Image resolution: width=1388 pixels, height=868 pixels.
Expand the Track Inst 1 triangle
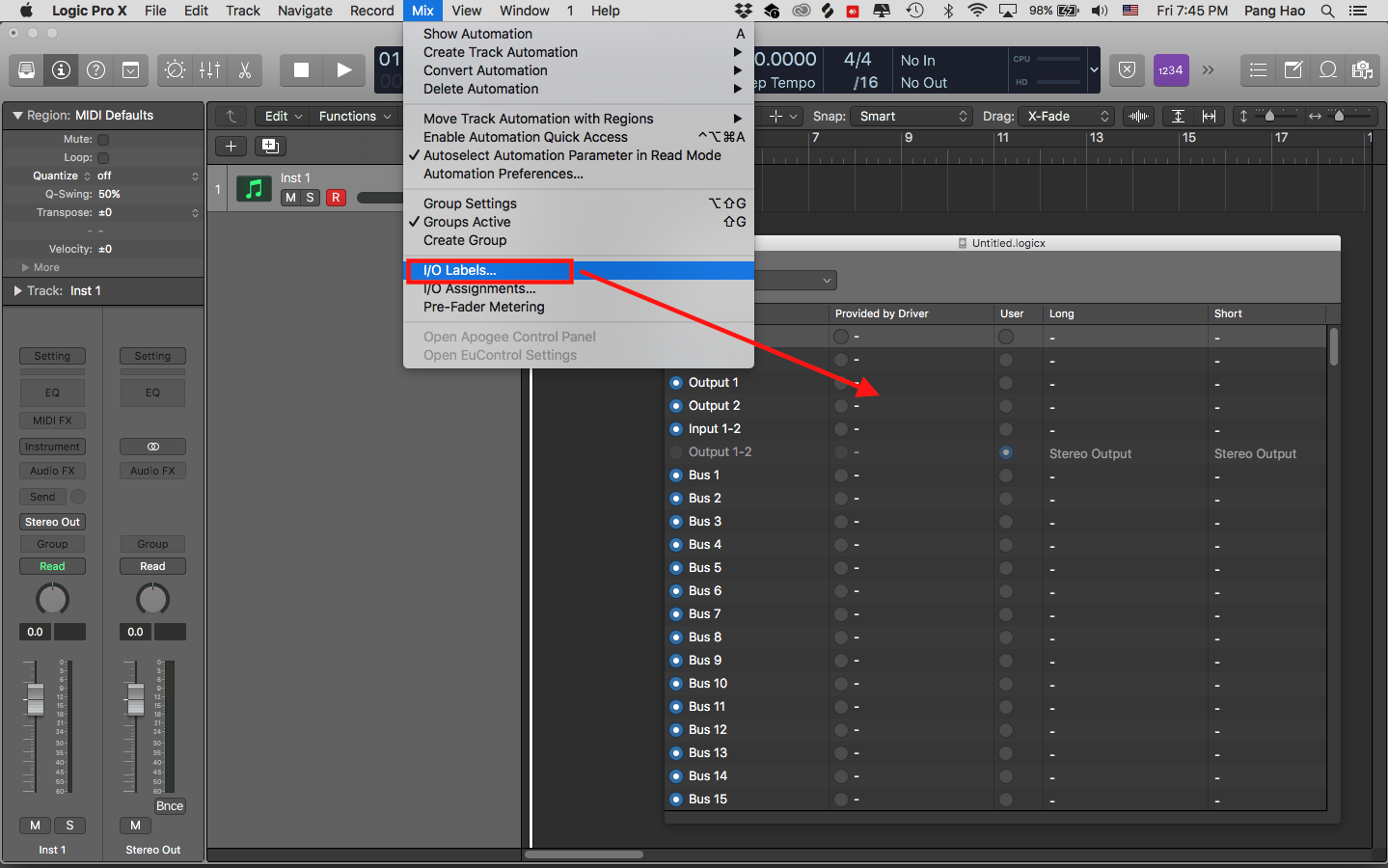tap(17, 290)
